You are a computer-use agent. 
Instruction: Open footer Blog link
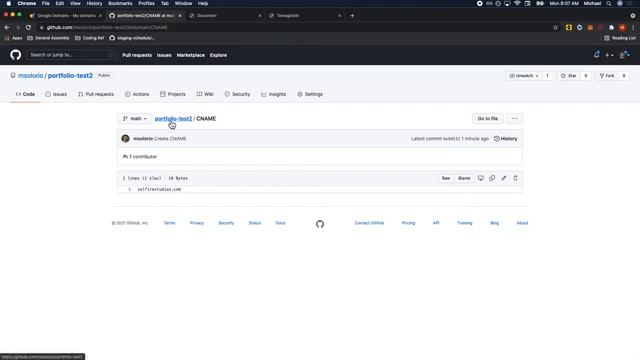(494, 223)
